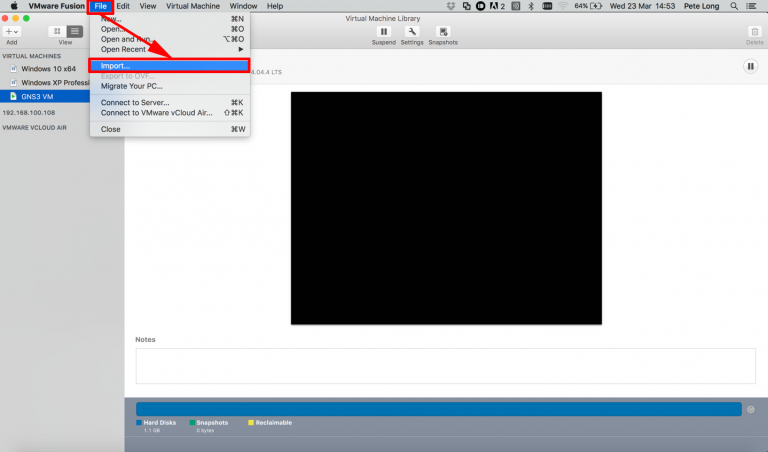Image resolution: width=768 pixels, height=452 pixels.
Task: Open virtual machine Settings wrench icon
Action: pos(412,32)
